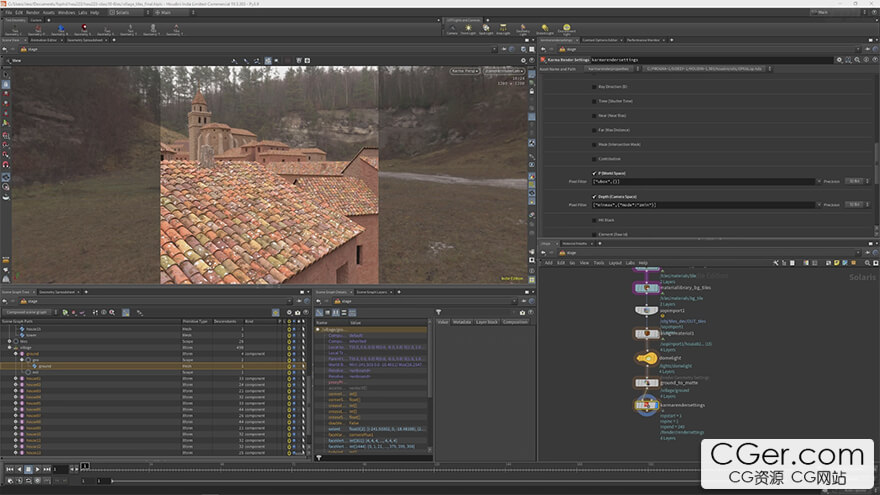Add a Geometry Light from the shelf

(x=522, y=29)
